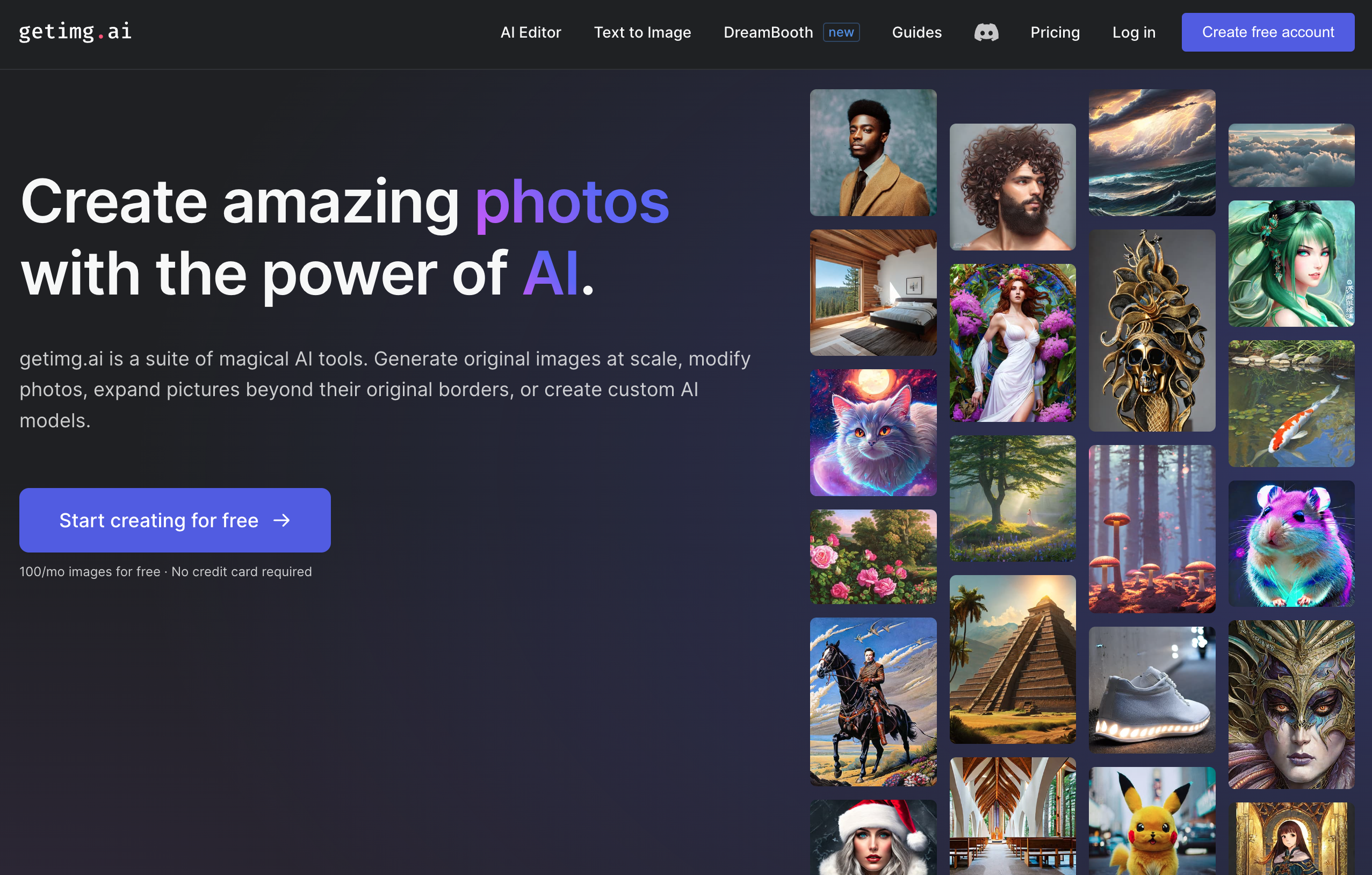The image size is (1372, 875).
Task: Open the Pikachu street image
Action: pyautogui.click(x=1152, y=821)
